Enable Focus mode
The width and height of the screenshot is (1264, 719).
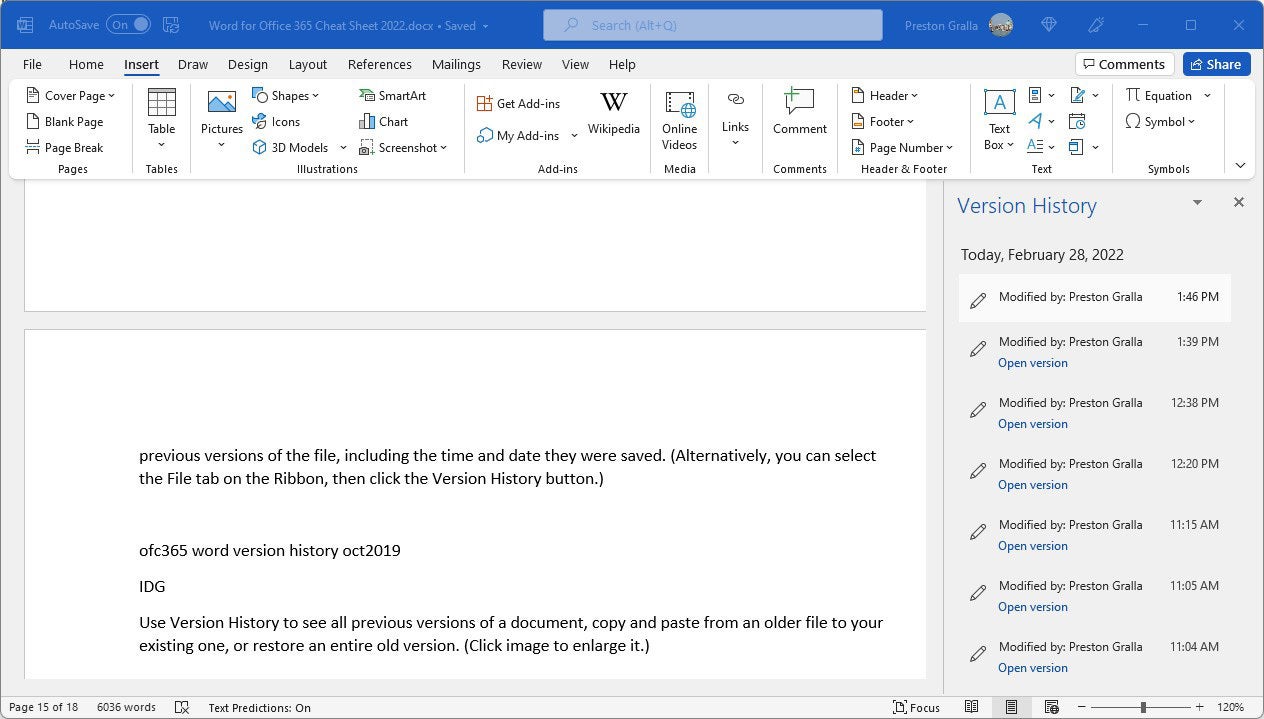pos(916,707)
